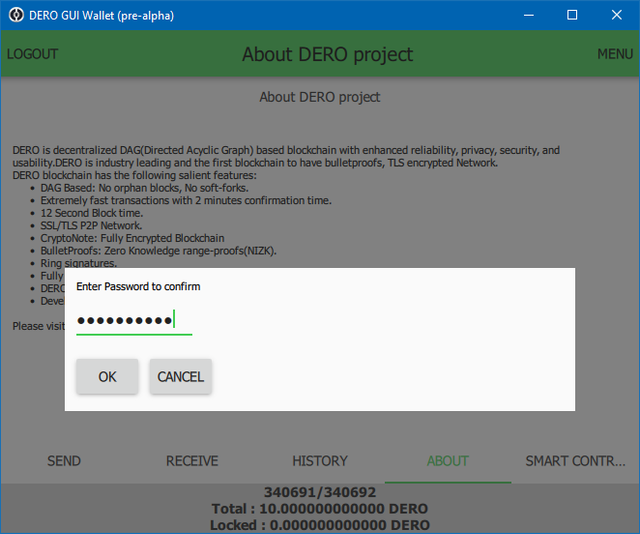Viewport: 640px width, 534px height.
Task: Click 'BulletProofs: Zero Knowledge range-proofs' bullet
Action: pyautogui.click(x=158, y=251)
